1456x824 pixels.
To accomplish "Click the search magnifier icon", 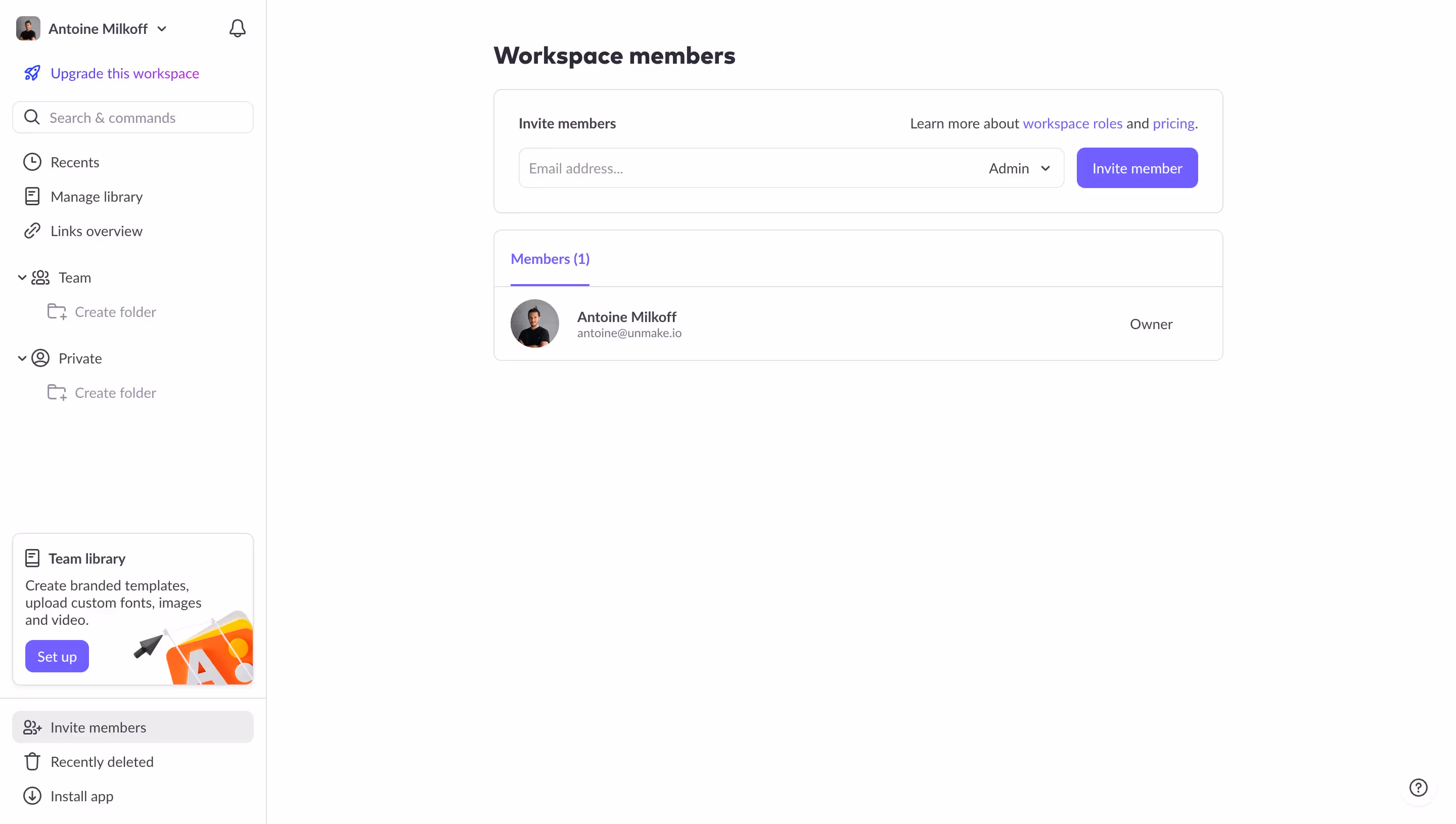I will [x=33, y=117].
